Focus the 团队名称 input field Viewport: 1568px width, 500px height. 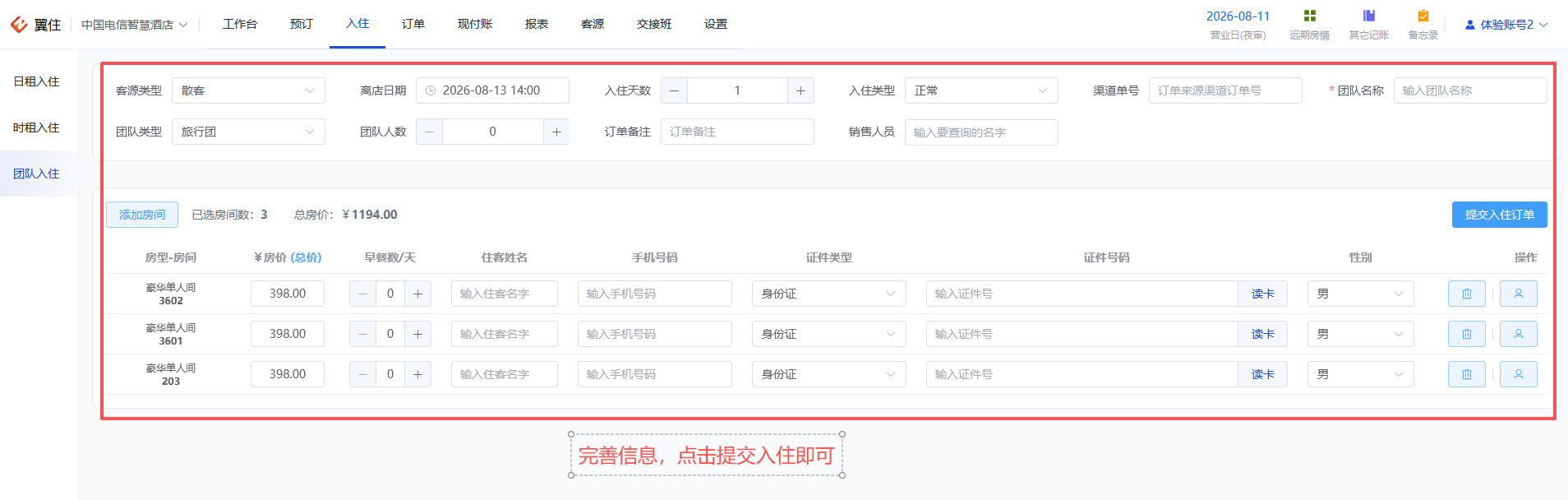point(1470,90)
